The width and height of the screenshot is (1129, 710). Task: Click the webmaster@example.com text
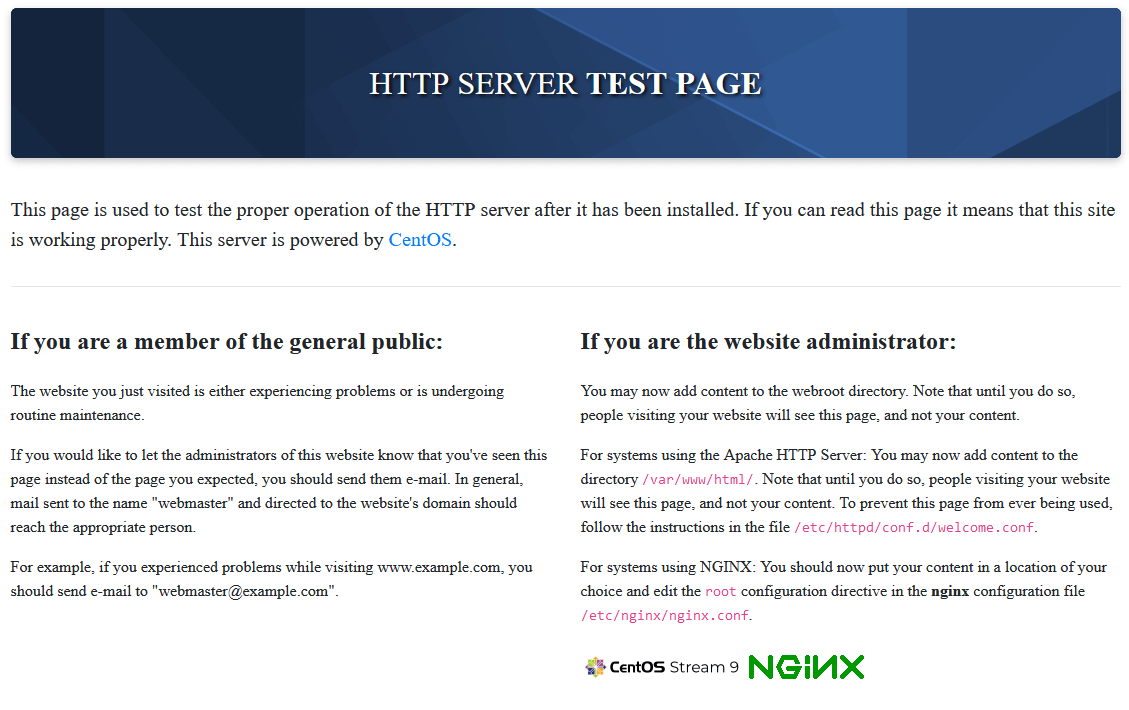(244, 591)
